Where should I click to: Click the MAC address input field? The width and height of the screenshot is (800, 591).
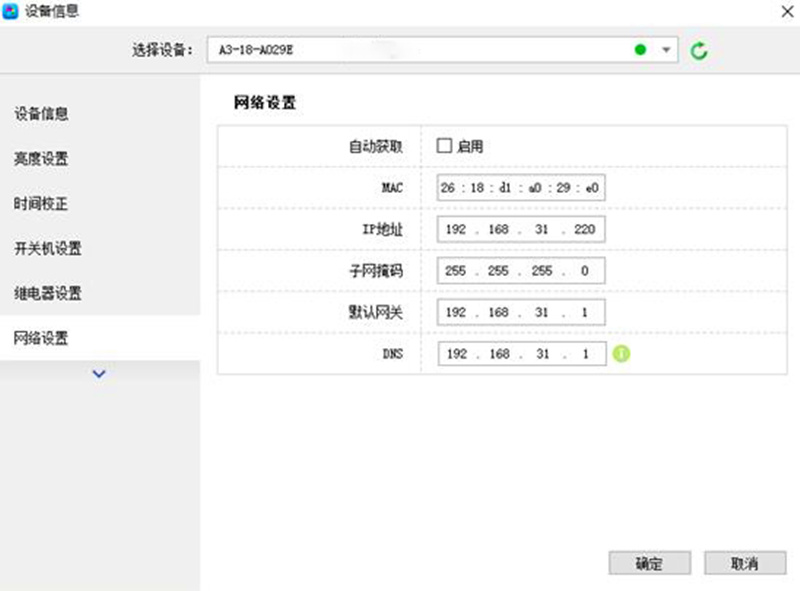521,188
